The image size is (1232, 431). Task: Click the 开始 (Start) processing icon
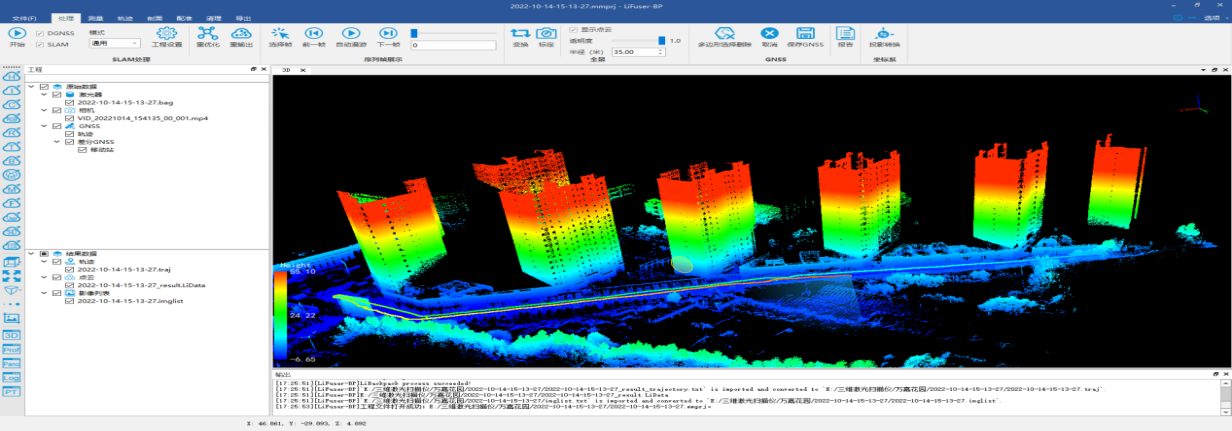tap(17, 34)
